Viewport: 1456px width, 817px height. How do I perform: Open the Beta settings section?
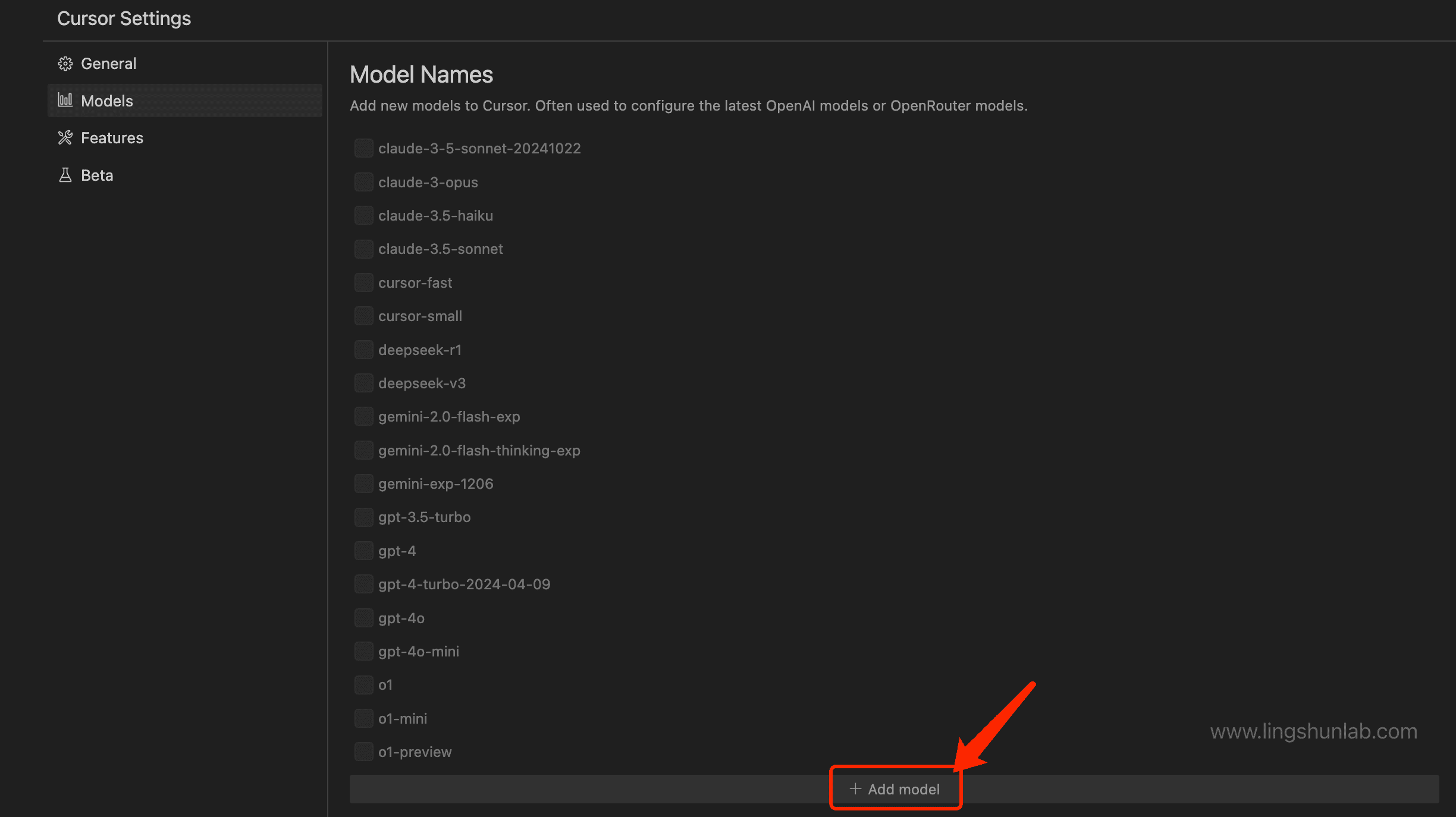185,175
